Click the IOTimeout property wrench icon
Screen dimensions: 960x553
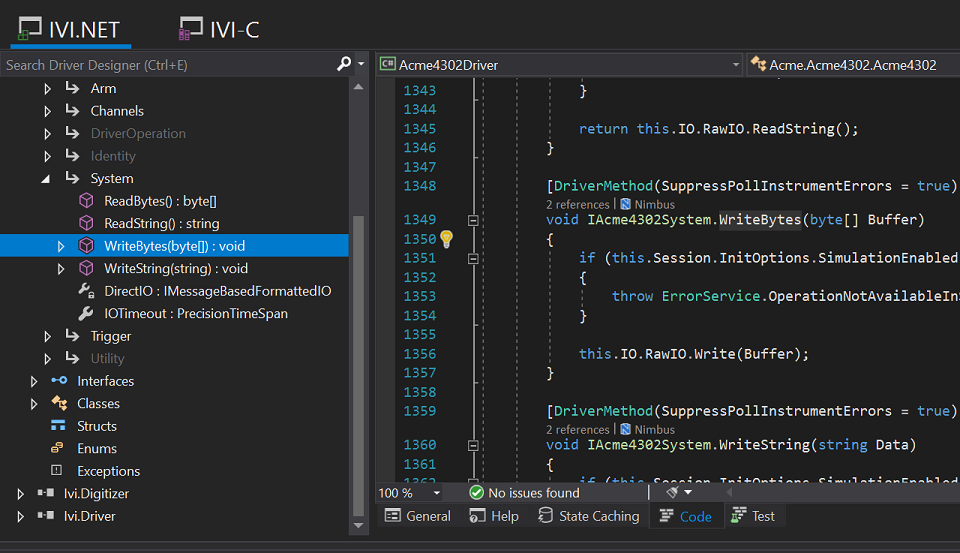86,313
